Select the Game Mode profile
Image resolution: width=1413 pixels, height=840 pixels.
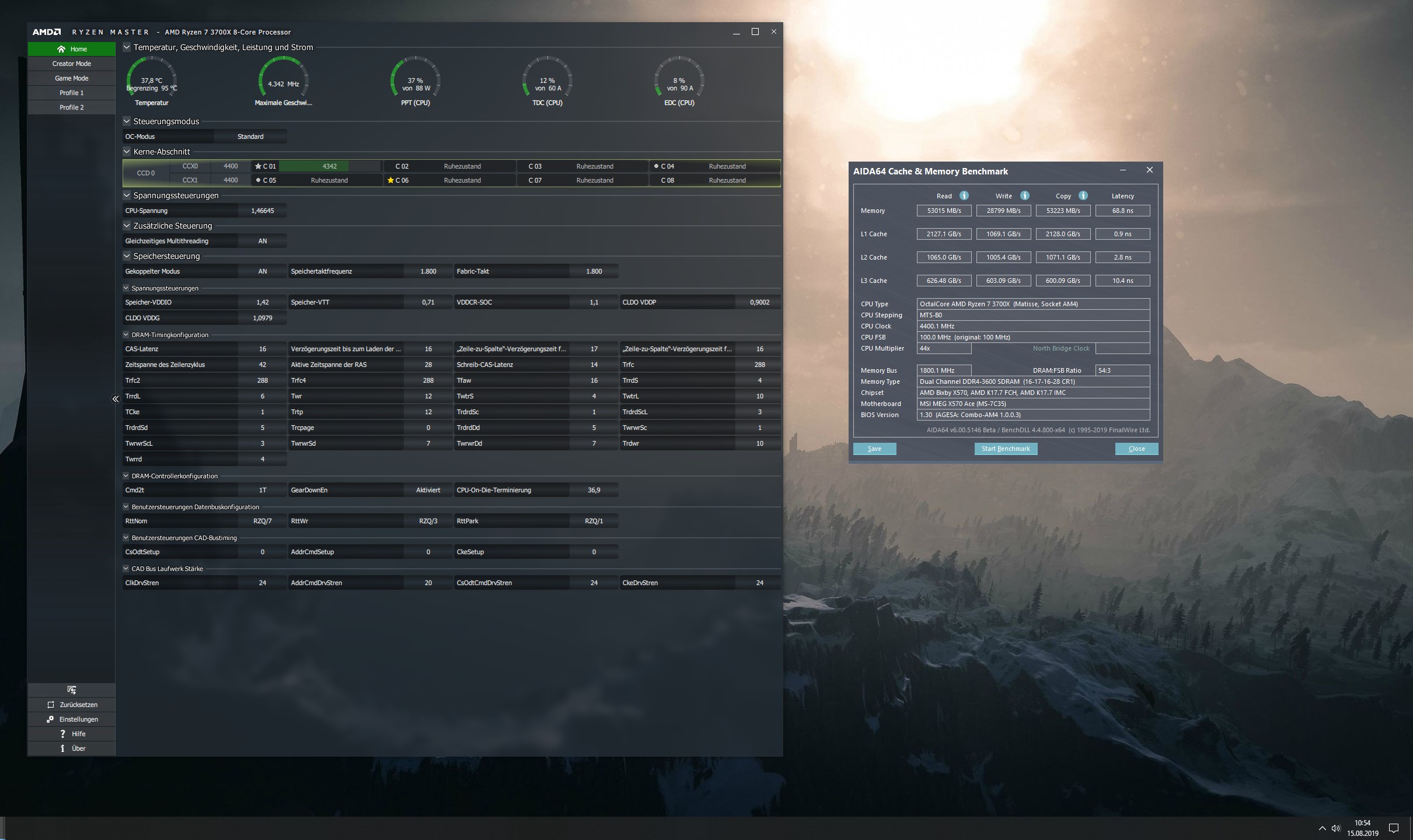point(72,78)
